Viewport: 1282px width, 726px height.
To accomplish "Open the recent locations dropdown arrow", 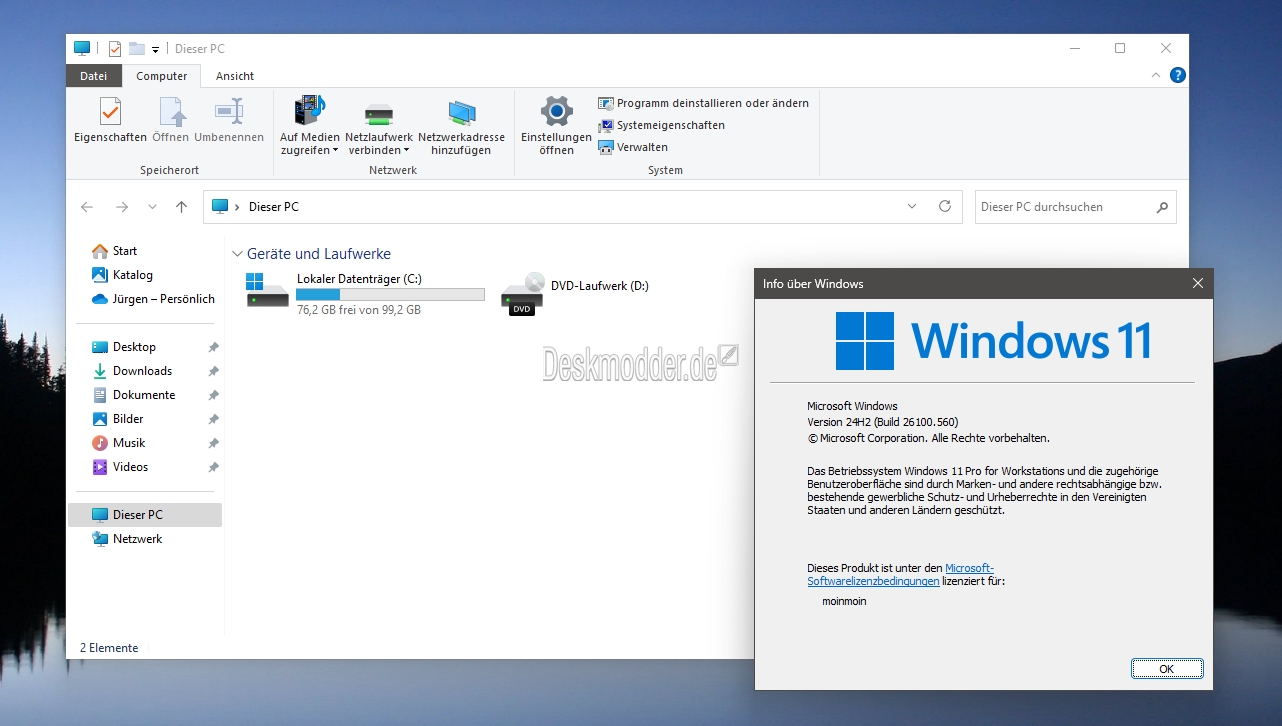I will (152, 207).
